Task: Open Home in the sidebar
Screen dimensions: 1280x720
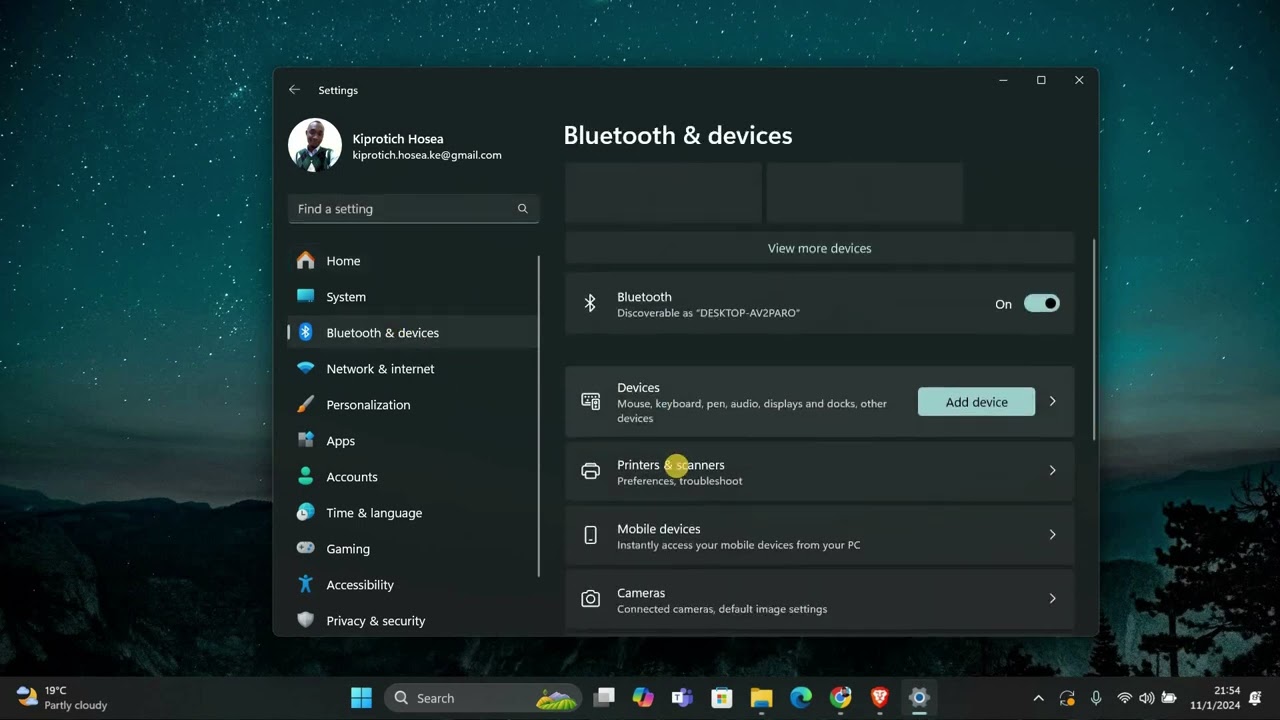Action: [x=413, y=261]
